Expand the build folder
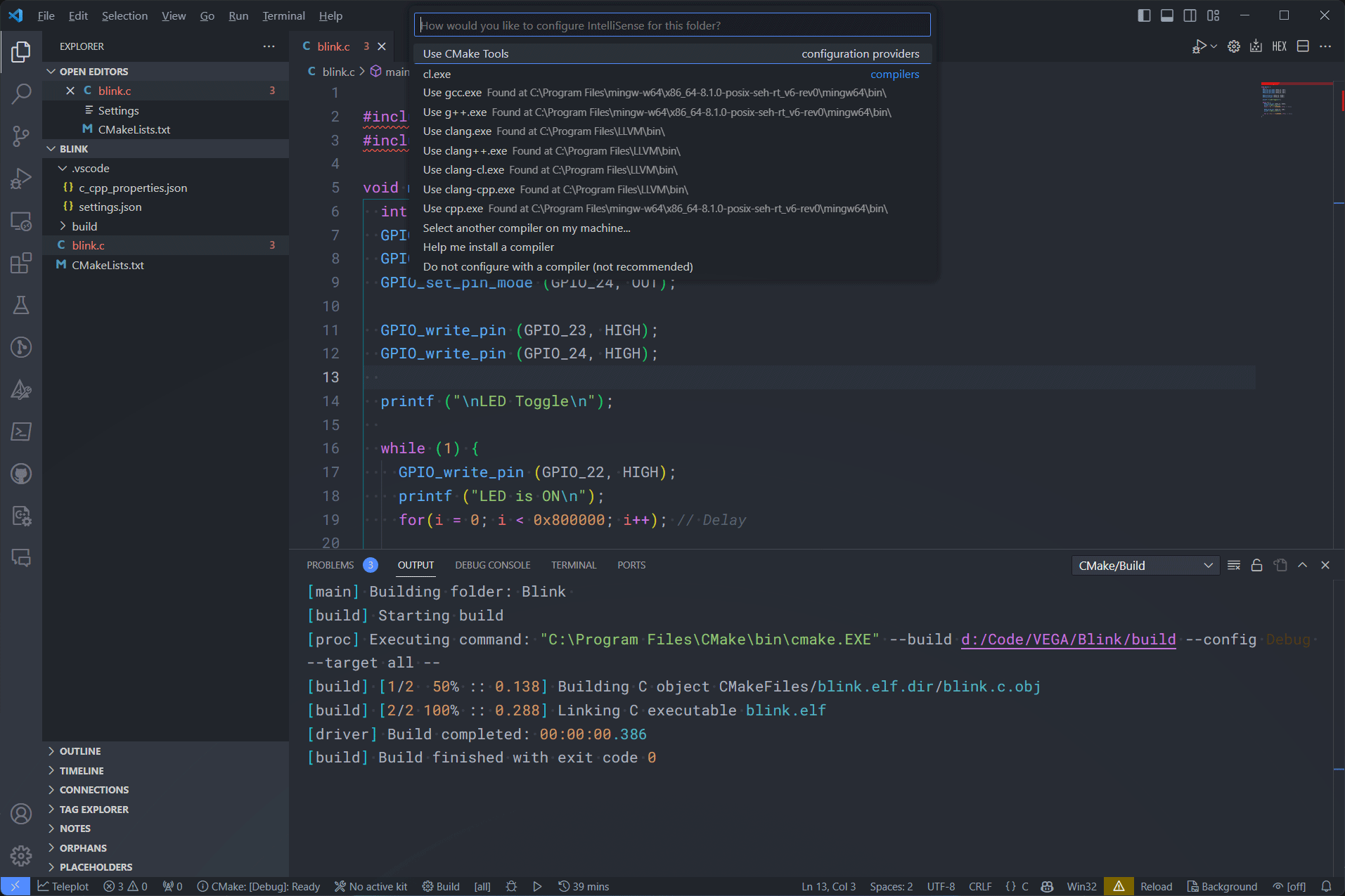The width and height of the screenshot is (1345, 896). 165,226
